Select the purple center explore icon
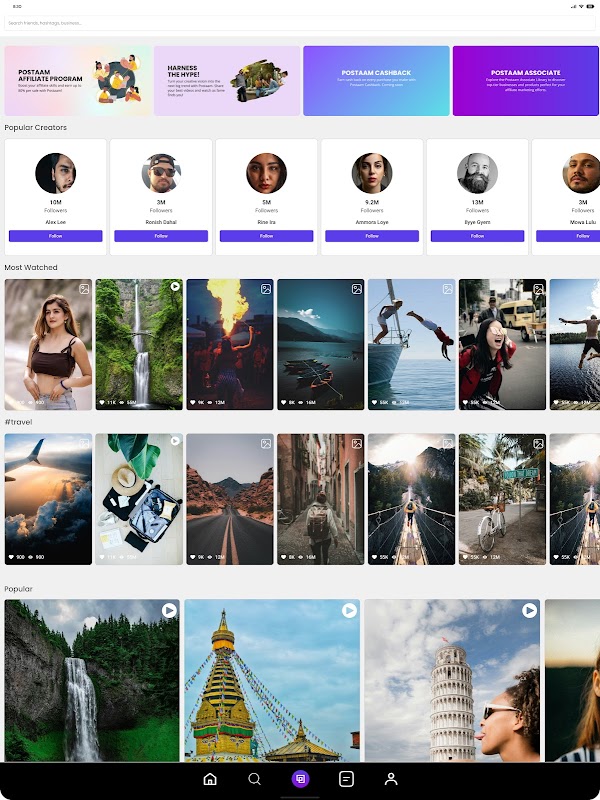600x800 pixels. [x=301, y=779]
